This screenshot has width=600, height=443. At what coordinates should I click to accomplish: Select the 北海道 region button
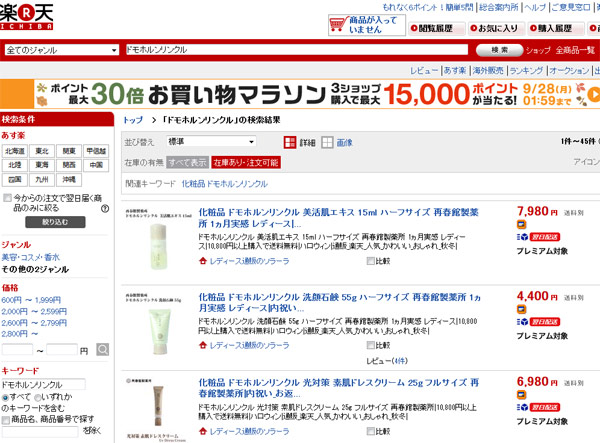point(15,151)
